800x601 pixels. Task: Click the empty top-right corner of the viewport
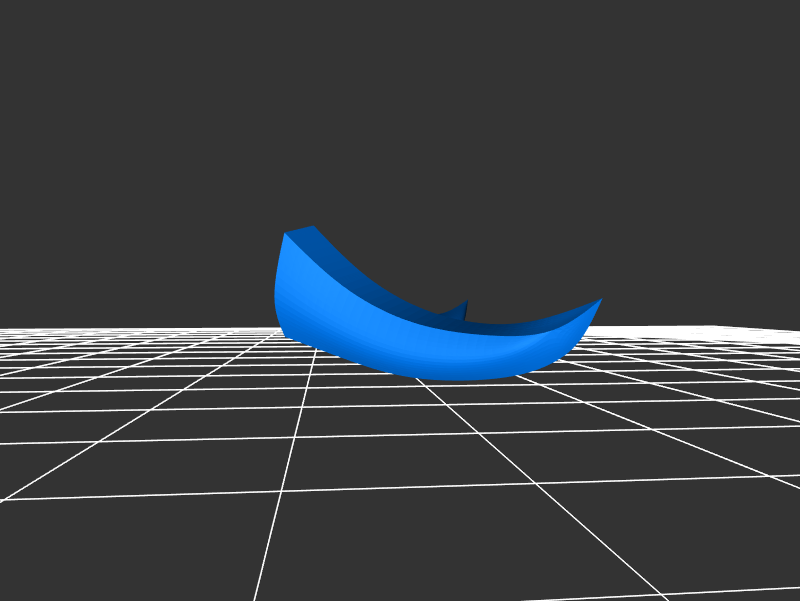[x=770, y=30]
